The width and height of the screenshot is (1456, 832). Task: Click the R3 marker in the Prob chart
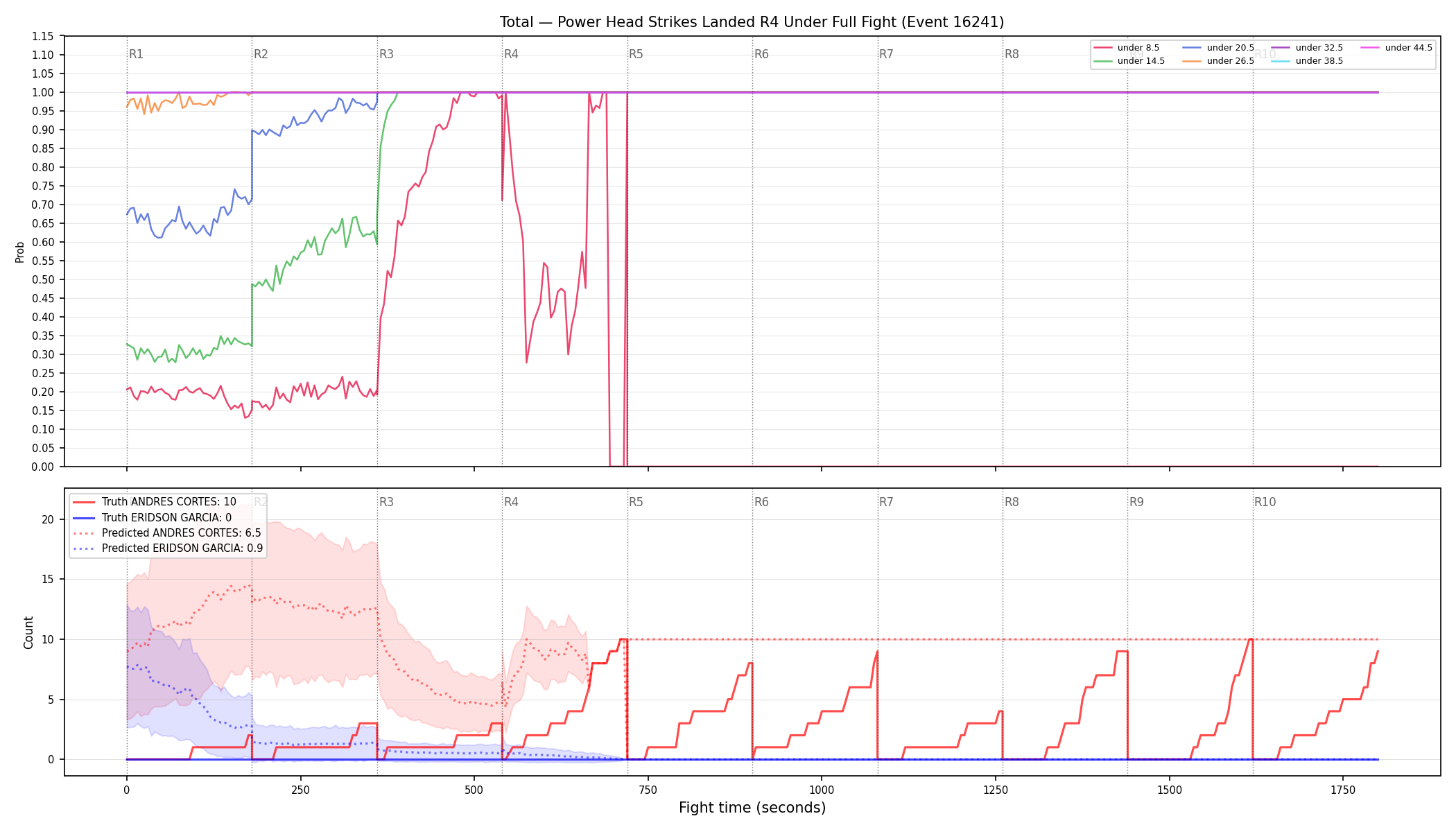pos(386,54)
